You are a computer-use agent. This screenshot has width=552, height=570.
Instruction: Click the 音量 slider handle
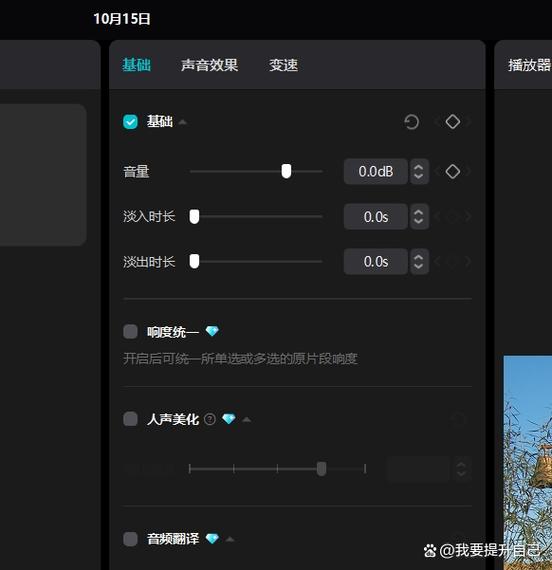click(286, 171)
